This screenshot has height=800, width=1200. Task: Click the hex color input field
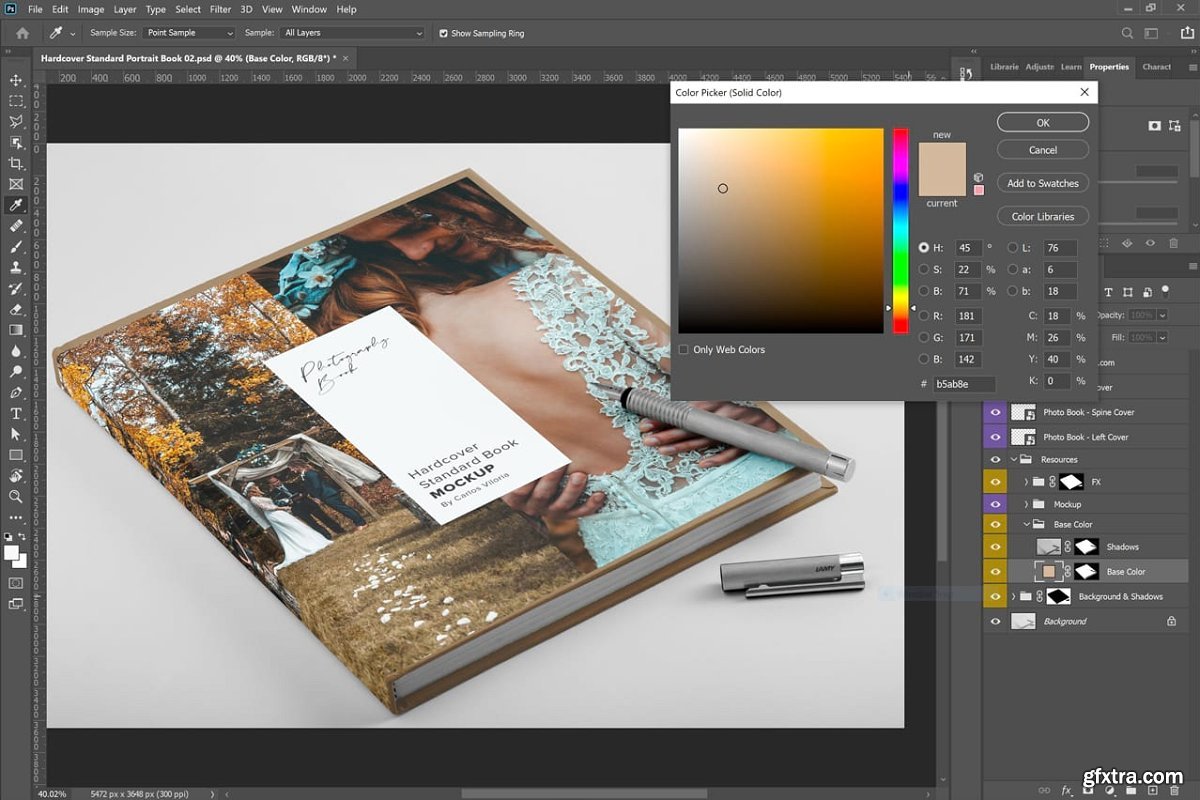[964, 384]
